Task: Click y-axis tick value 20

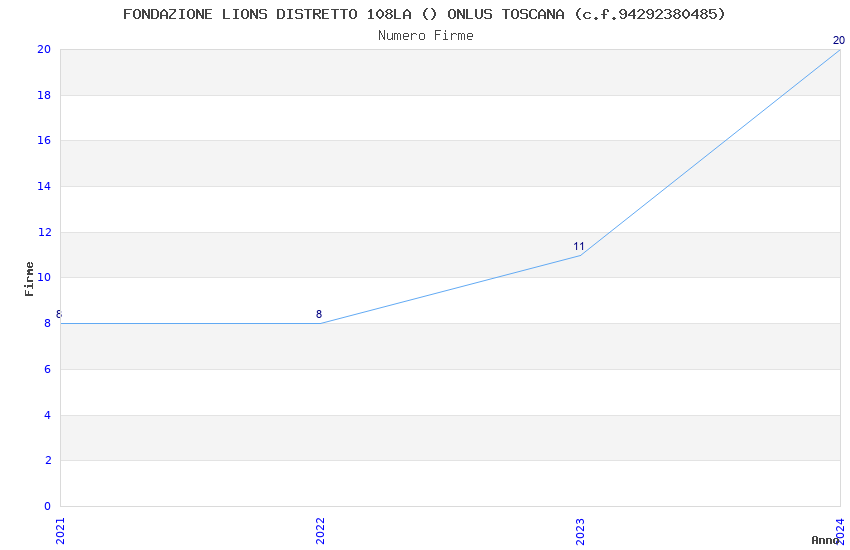Action: pos(44,49)
